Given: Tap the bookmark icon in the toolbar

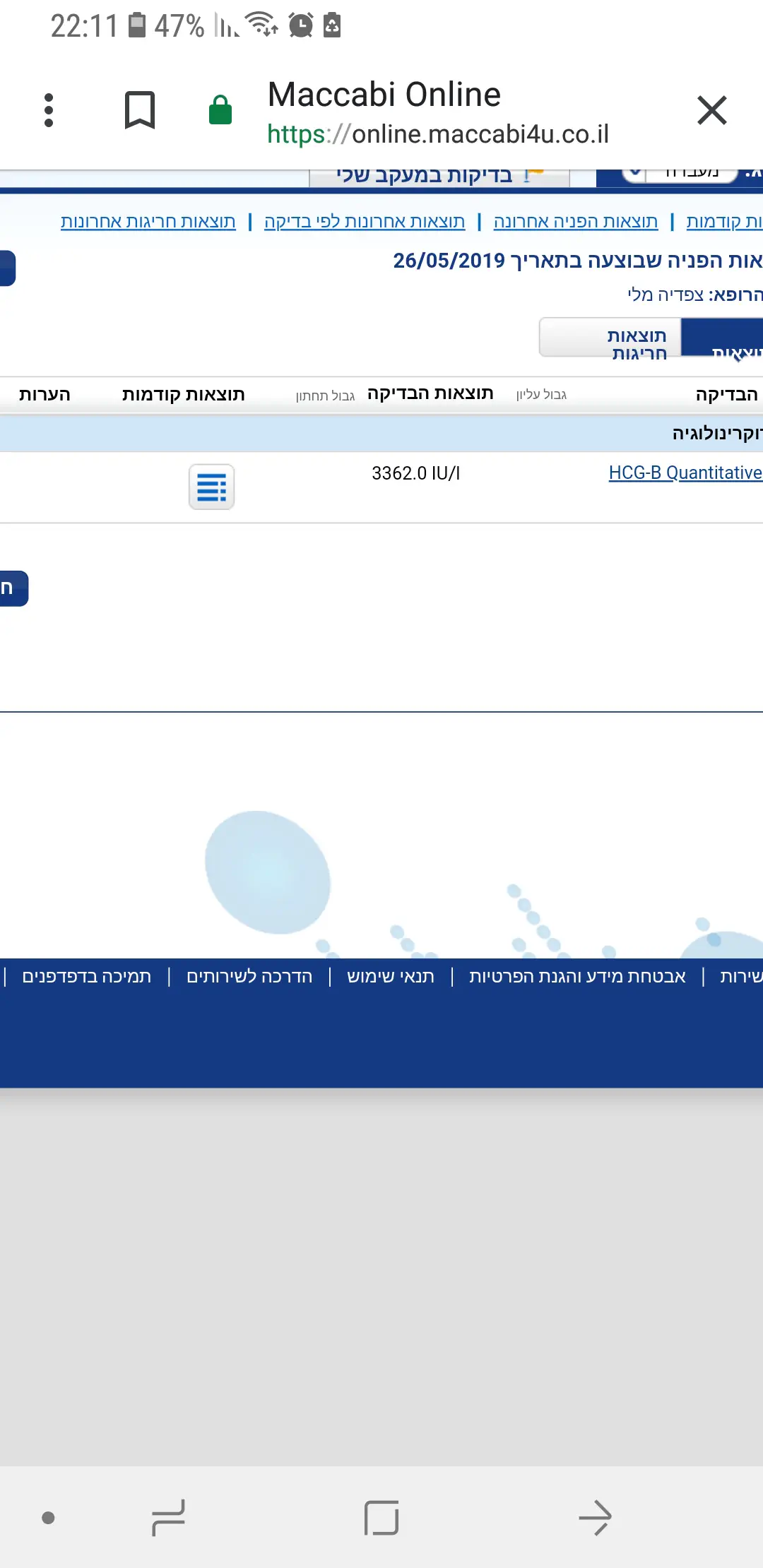Looking at the screenshot, I should click(x=139, y=110).
